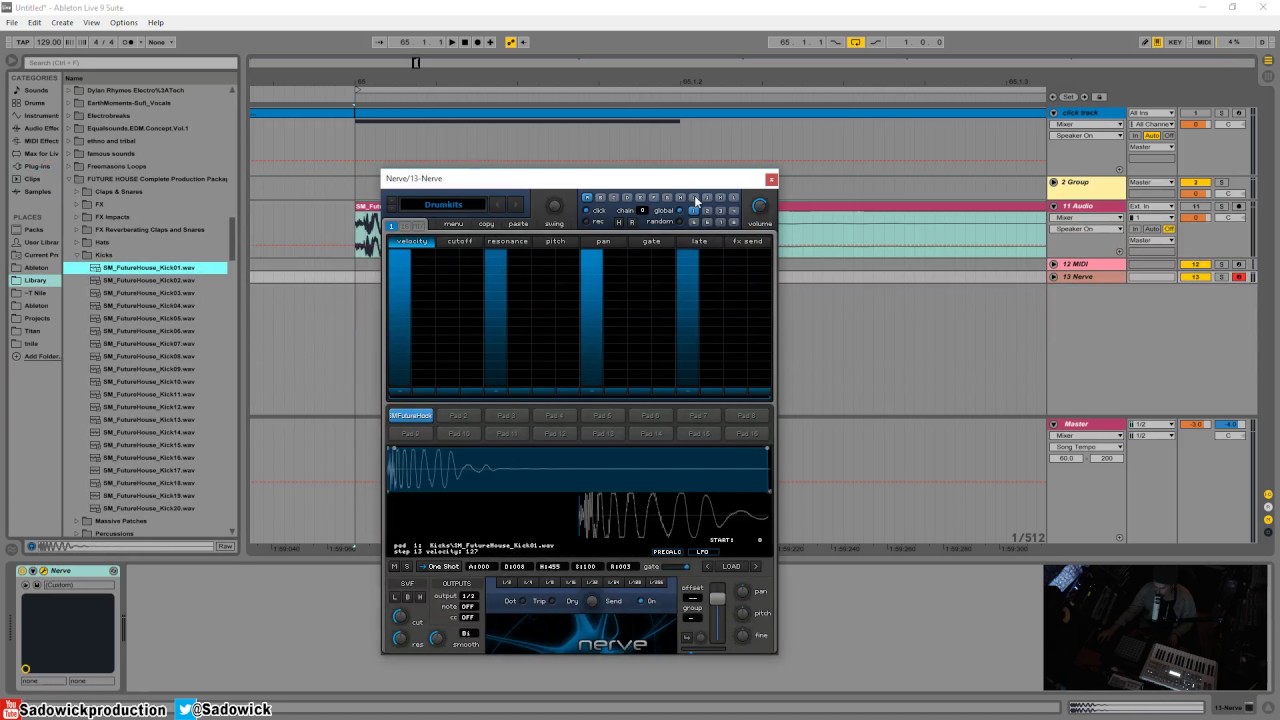This screenshot has width=1280, height=720.
Task: Switch to the pitch tab in Nerve
Action: point(556,241)
